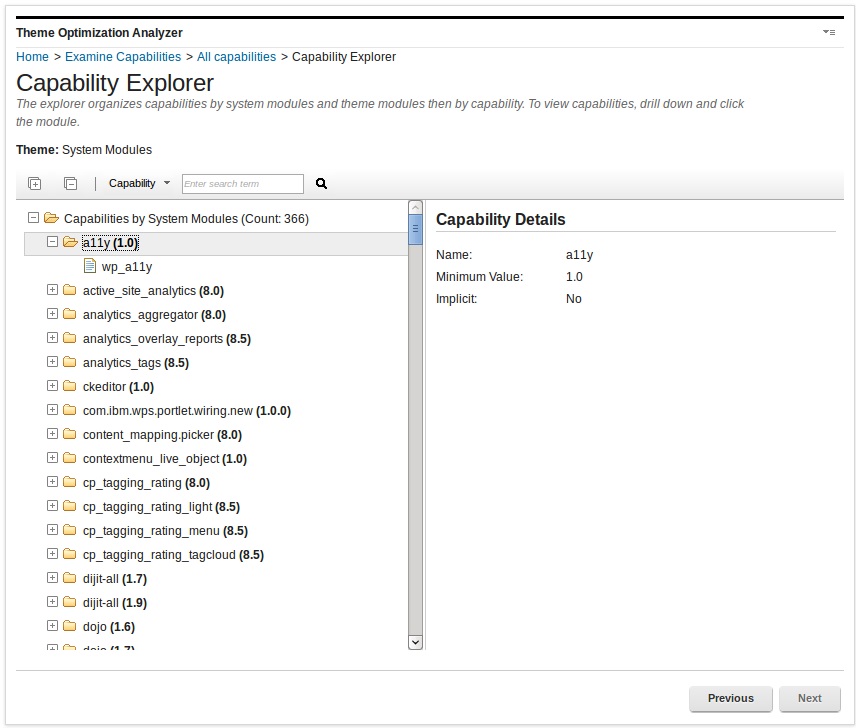Select cp_tagging_rating_menu (8.5) in tree
This screenshot has height=728, width=856.
(x=165, y=531)
